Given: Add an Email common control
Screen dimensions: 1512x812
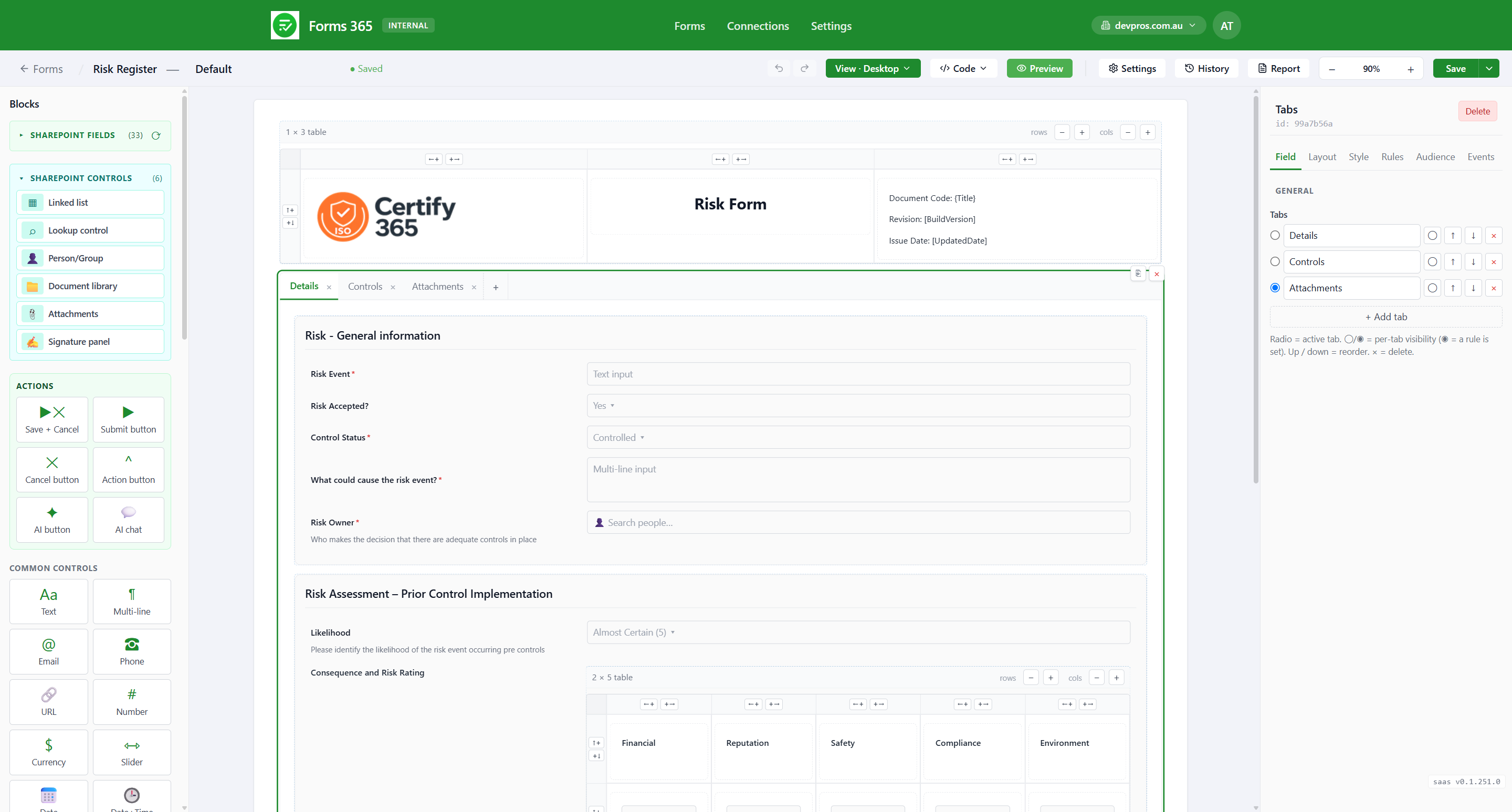Looking at the screenshot, I should pyautogui.click(x=49, y=652).
